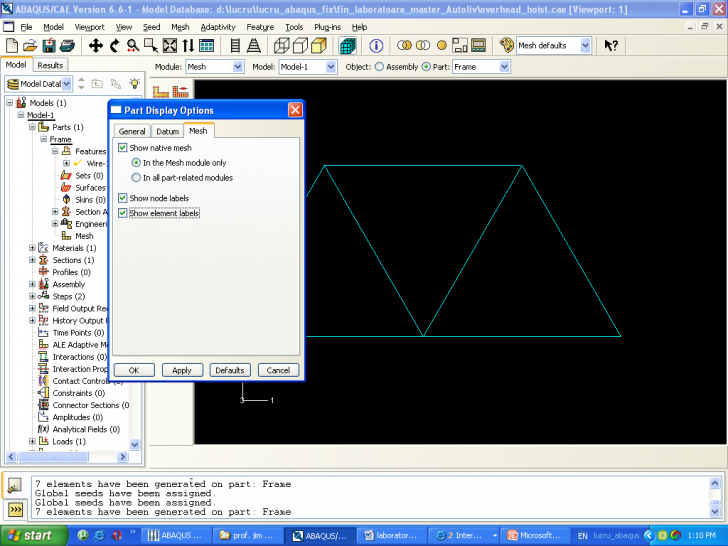728x546 pixels.
Task: Click the Seed Part tool icon
Action: (162, 92)
